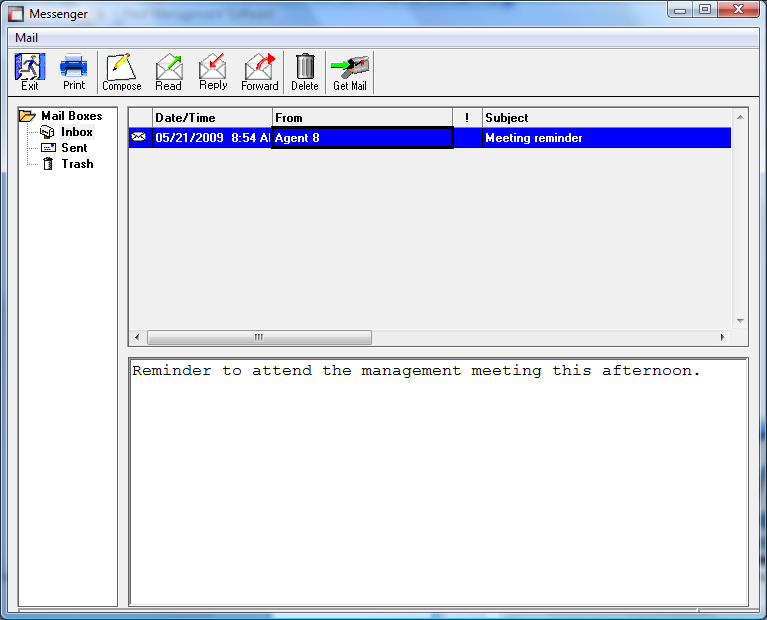Open the Trash folder
The height and width of the screenshot is (620, 767).
click(x=77, y=164)
